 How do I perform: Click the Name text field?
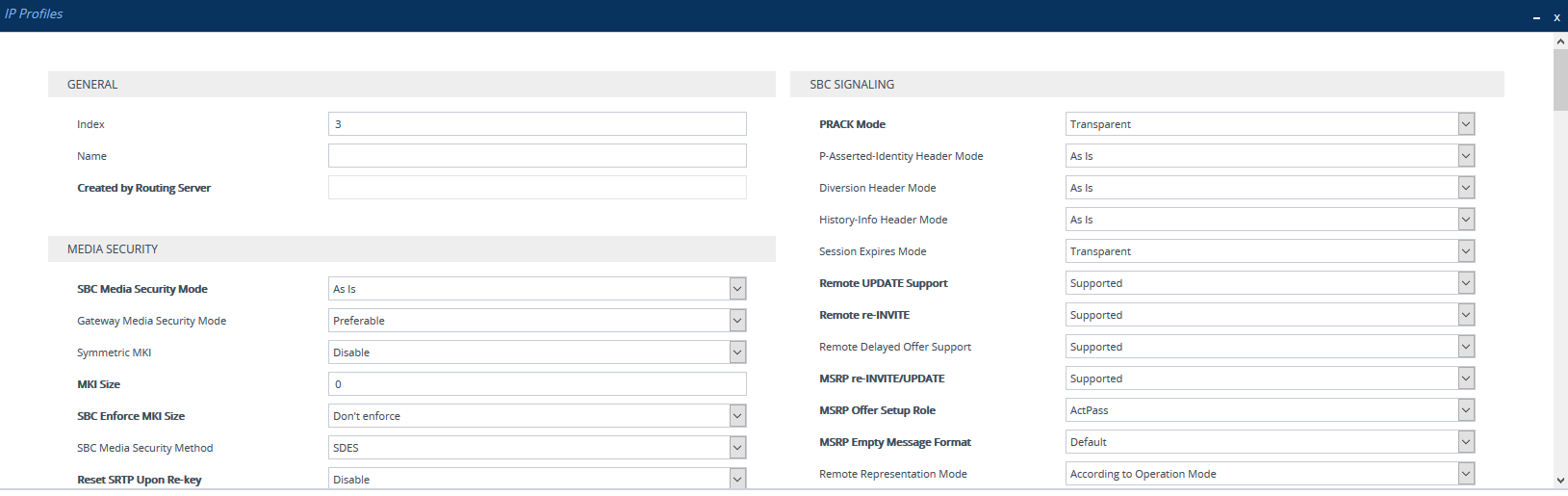pos(536,156)
